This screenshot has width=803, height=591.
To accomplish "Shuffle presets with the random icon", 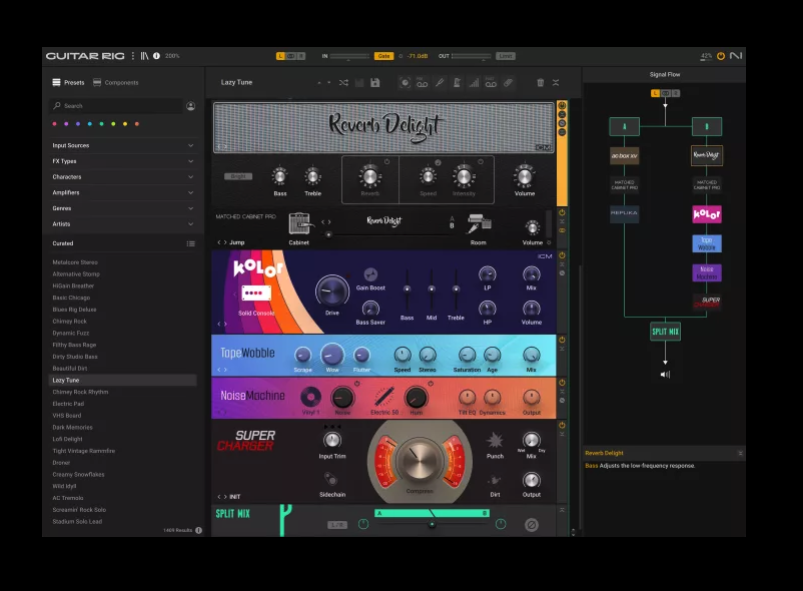I will (x=344, y=82).
